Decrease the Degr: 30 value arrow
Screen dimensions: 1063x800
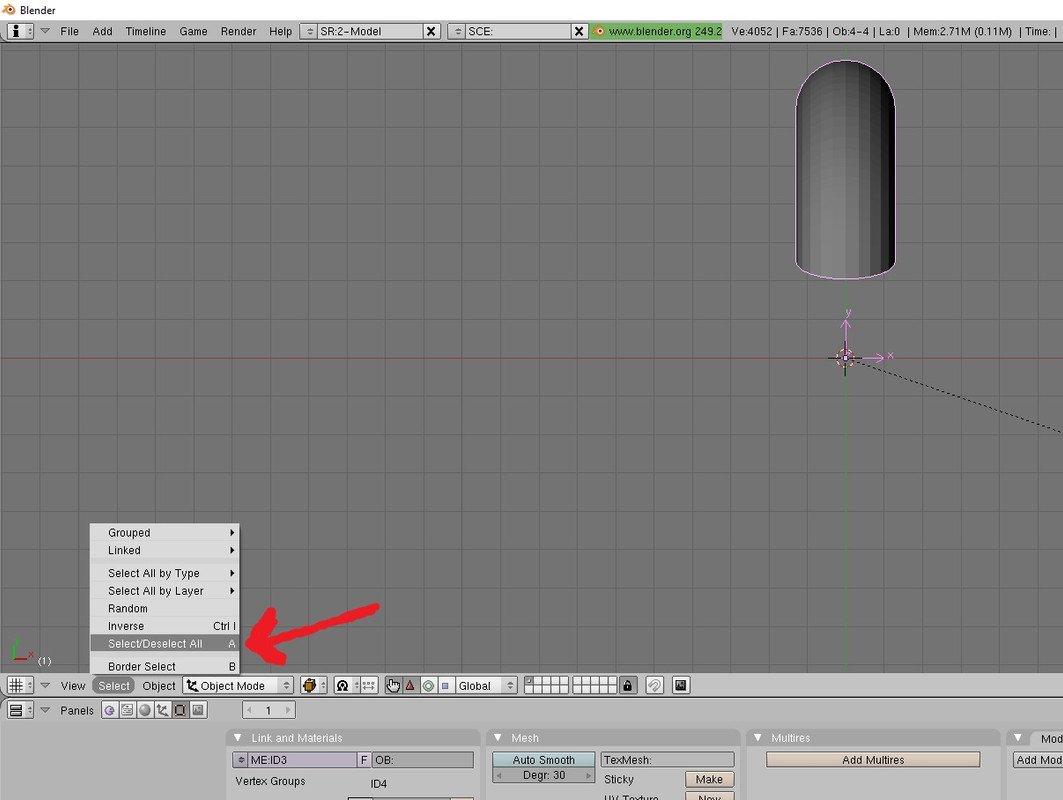tap(500, 776)
